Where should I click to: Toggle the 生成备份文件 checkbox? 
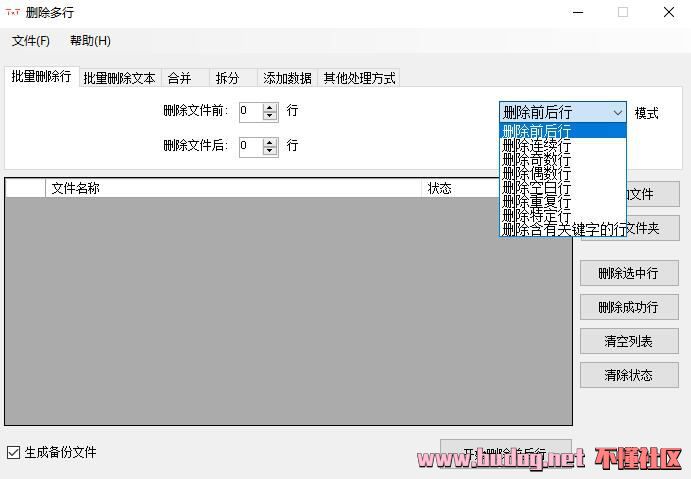point(13,453)
